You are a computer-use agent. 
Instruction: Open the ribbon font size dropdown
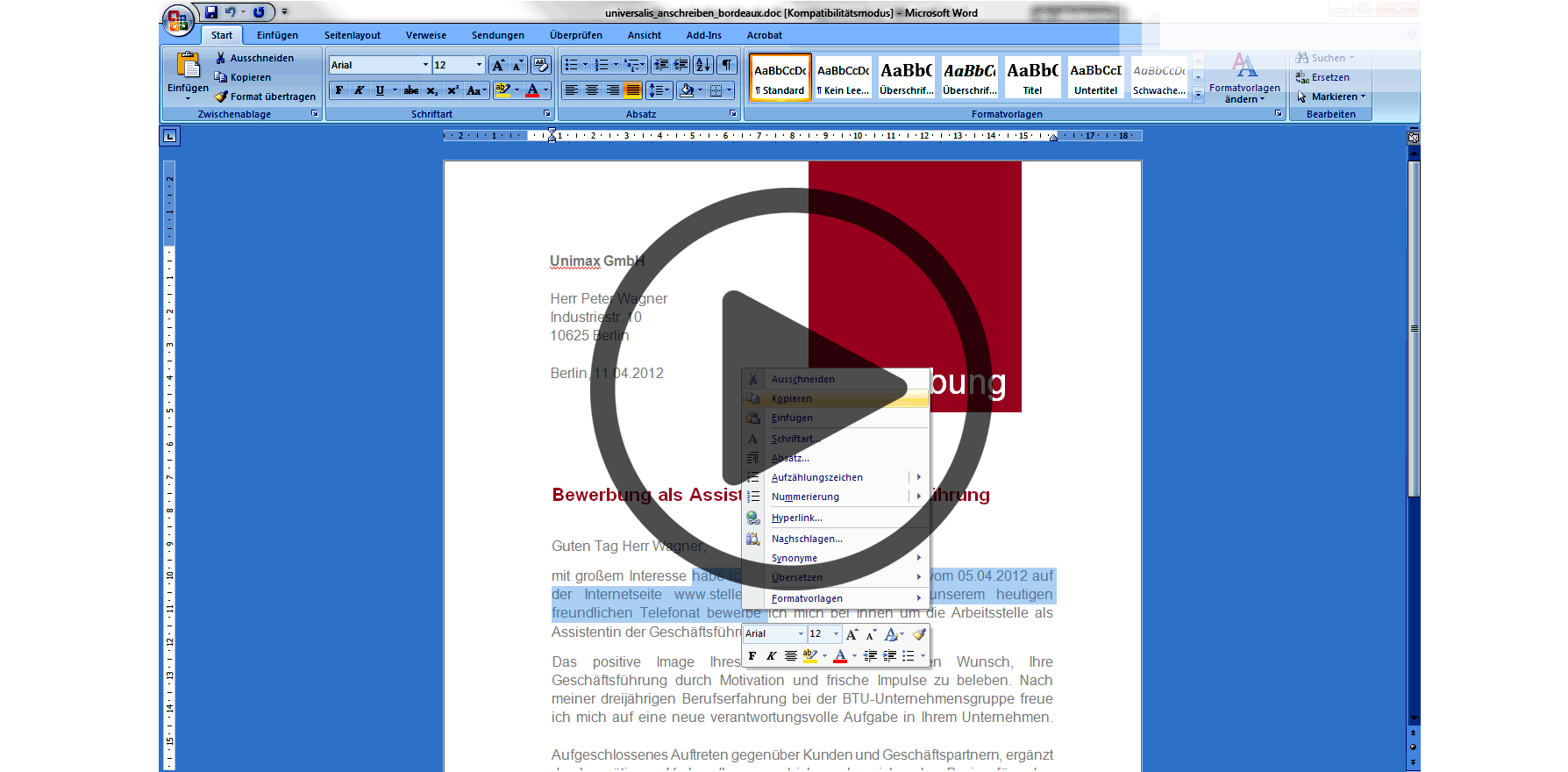pyautogui.click(x=479, y=65)
